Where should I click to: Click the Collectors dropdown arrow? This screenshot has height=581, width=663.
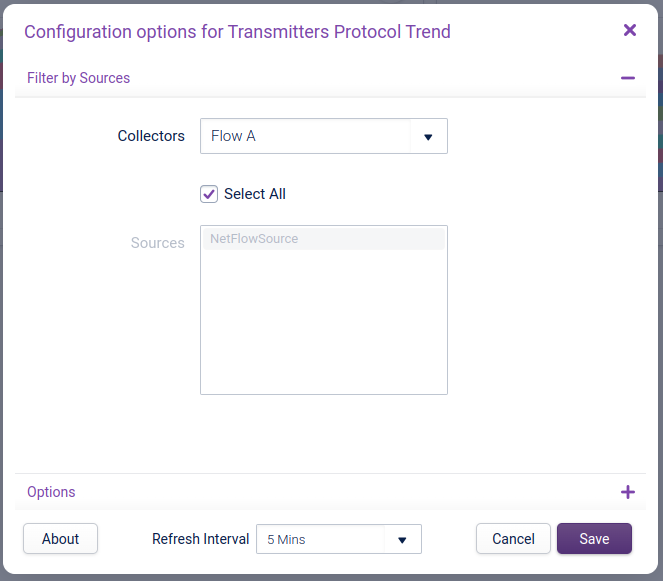tap(428, 137)
